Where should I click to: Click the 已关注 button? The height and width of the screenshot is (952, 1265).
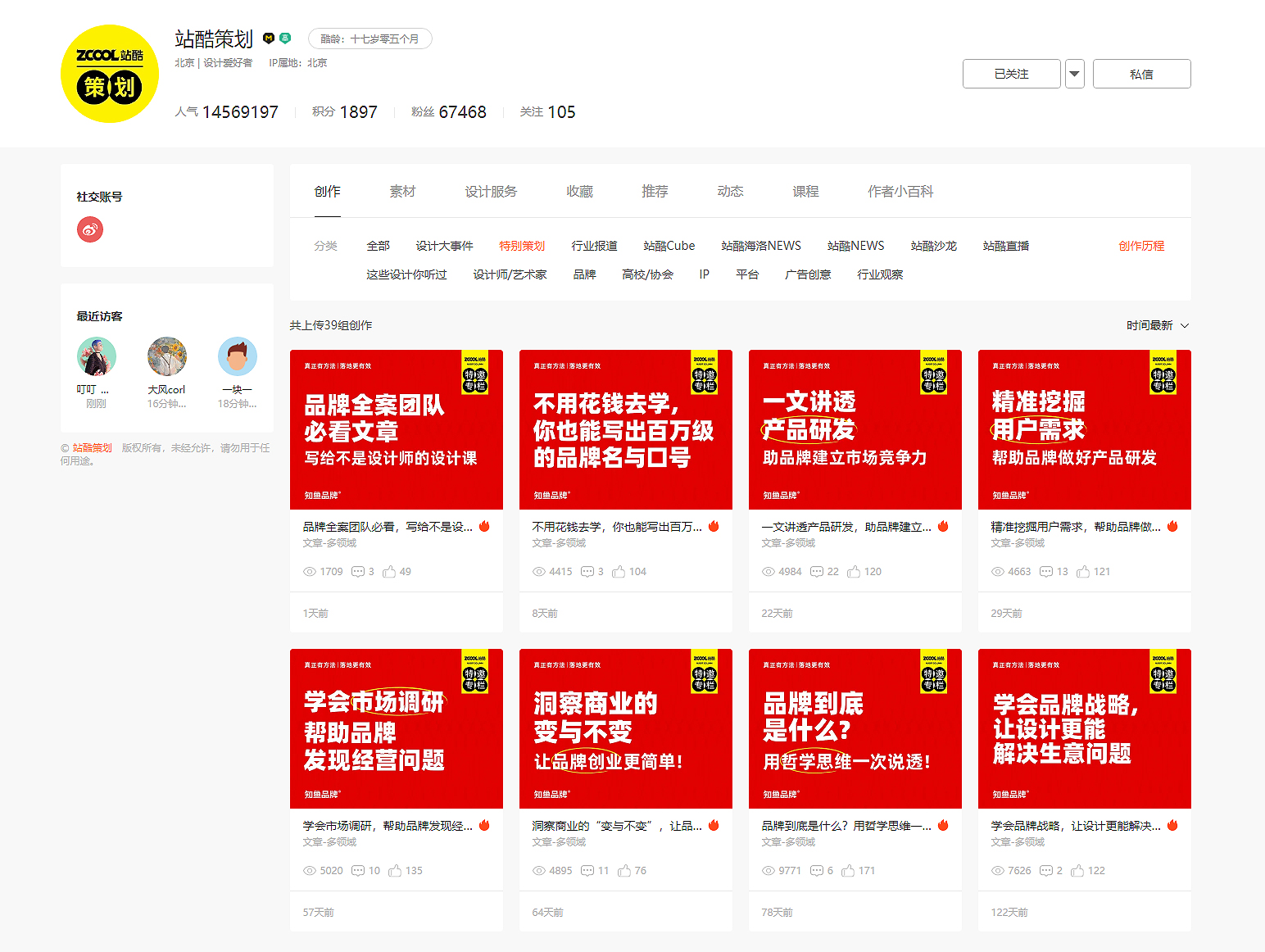tap(1012, 74)
